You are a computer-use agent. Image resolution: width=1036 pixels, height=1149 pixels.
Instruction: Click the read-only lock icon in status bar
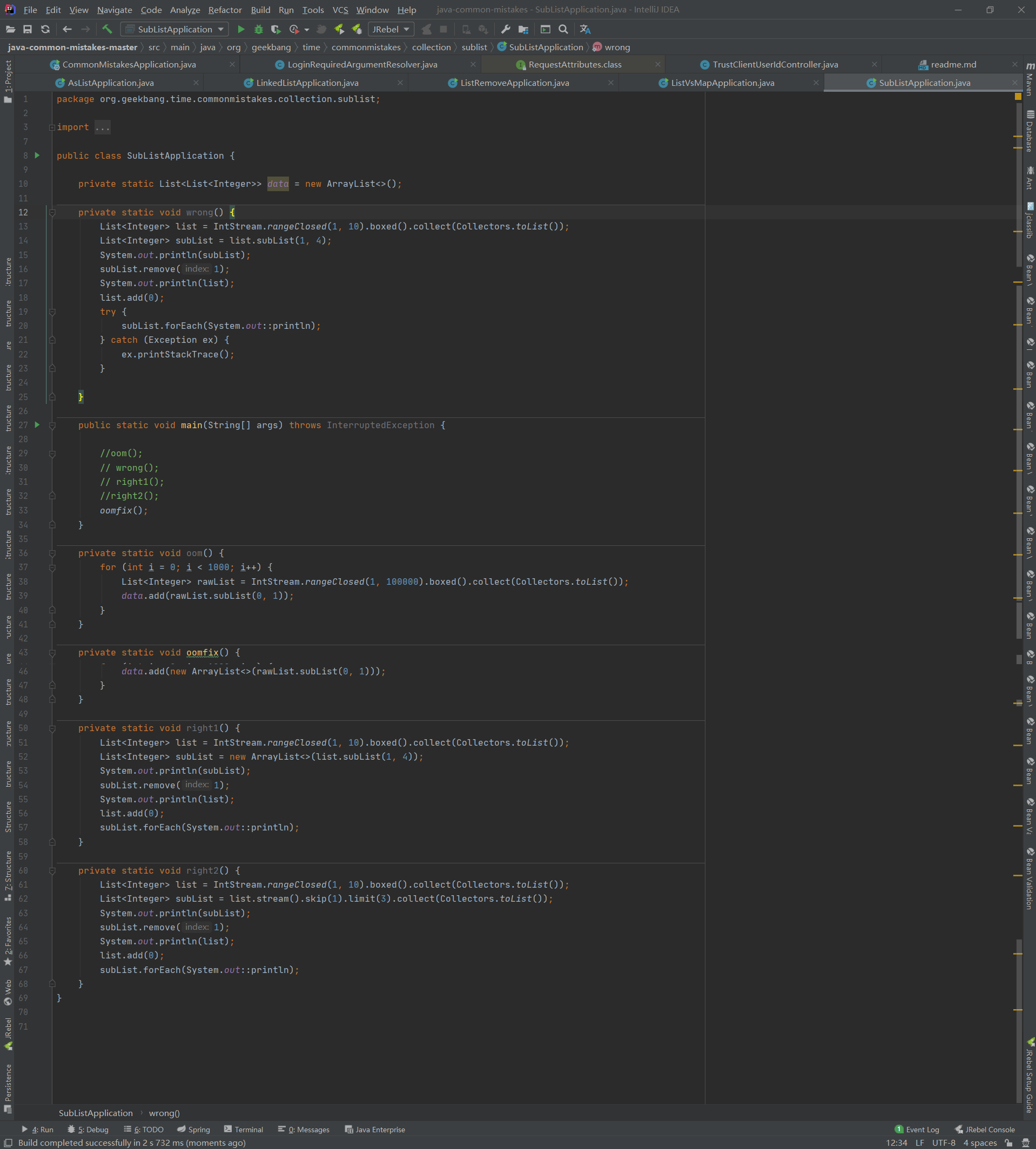pos(1008,1143)
